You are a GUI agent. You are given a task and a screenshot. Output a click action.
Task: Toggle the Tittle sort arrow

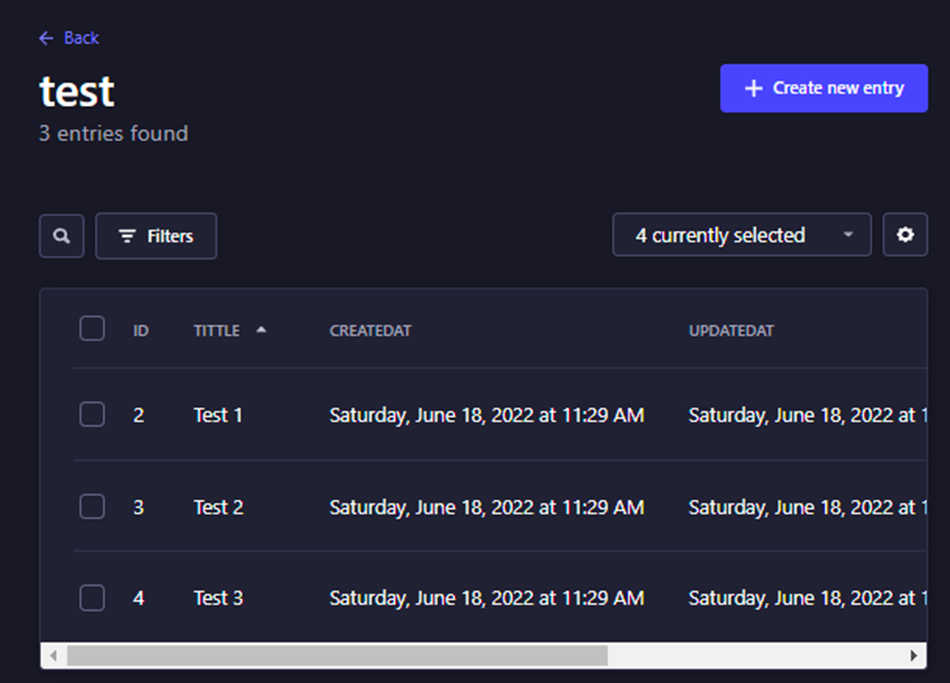coord(261,329)
